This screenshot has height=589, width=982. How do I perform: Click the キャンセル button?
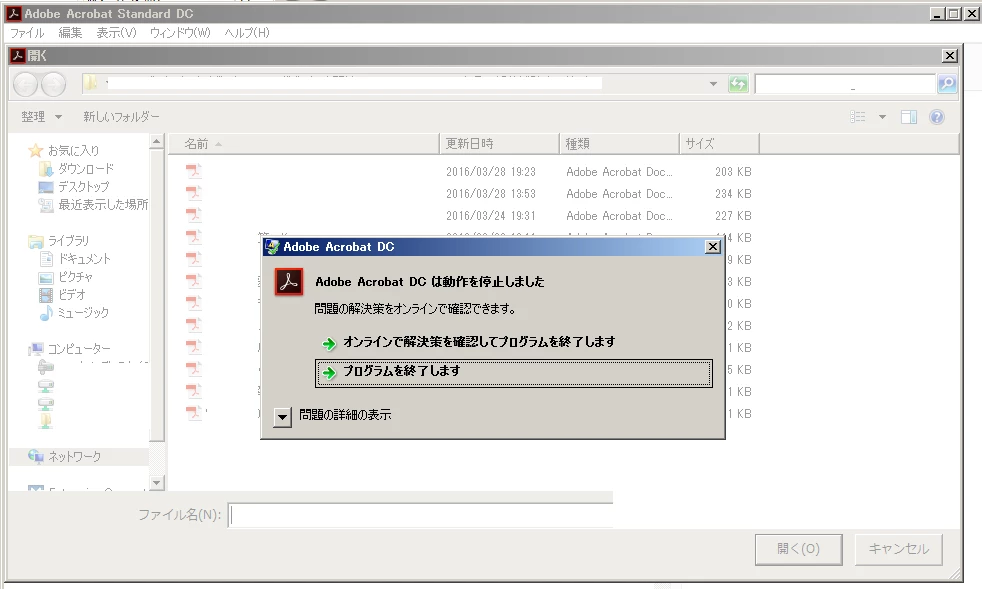899,550
